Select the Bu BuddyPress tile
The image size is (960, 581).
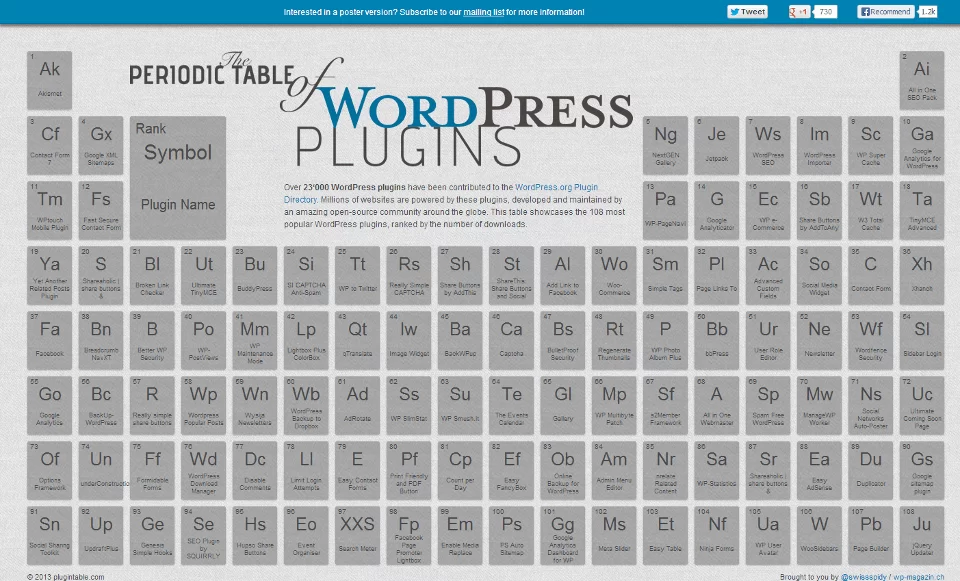tap(255, 276)
